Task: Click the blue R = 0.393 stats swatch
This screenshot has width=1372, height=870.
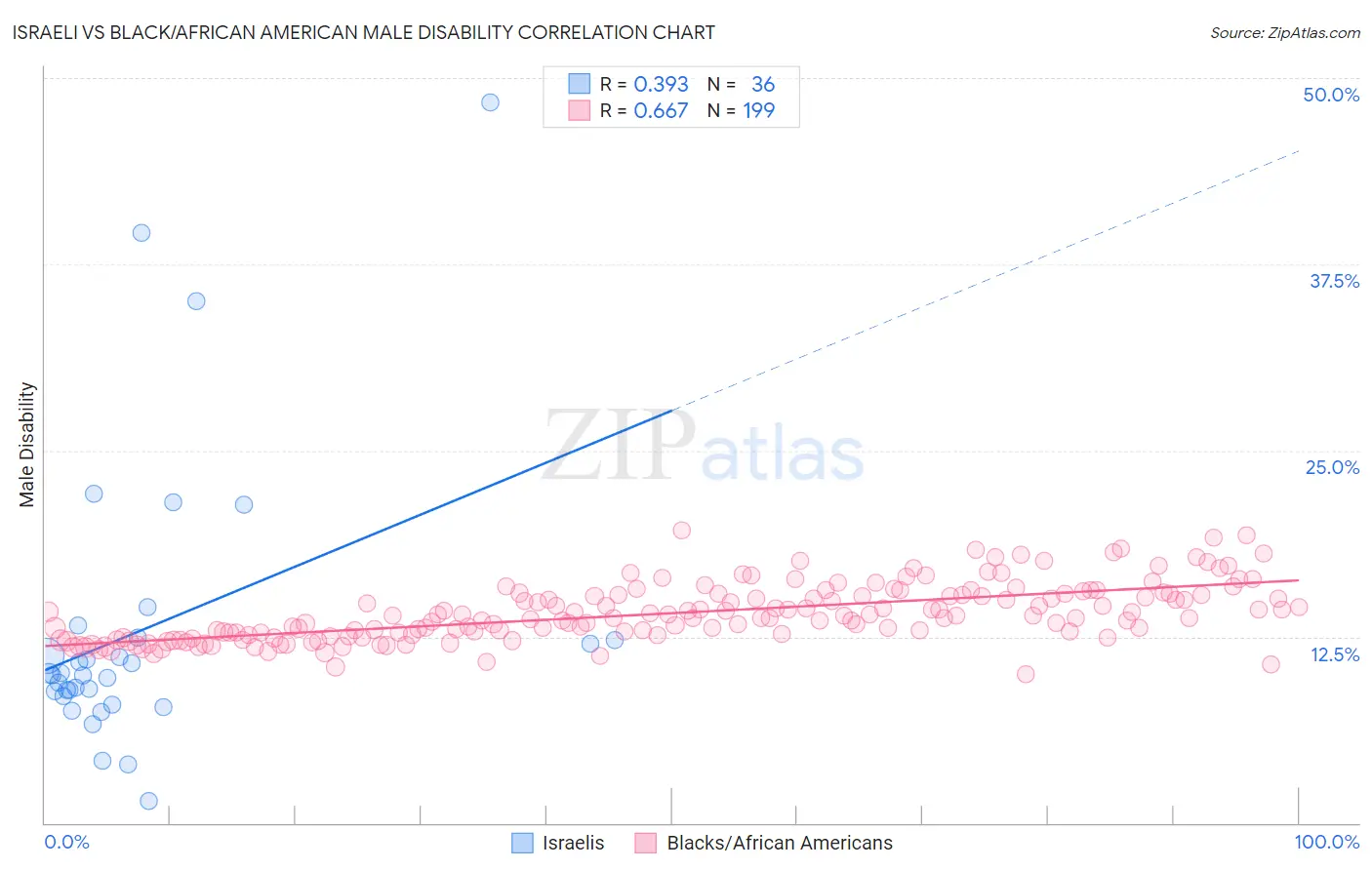Action: point(580,84)
